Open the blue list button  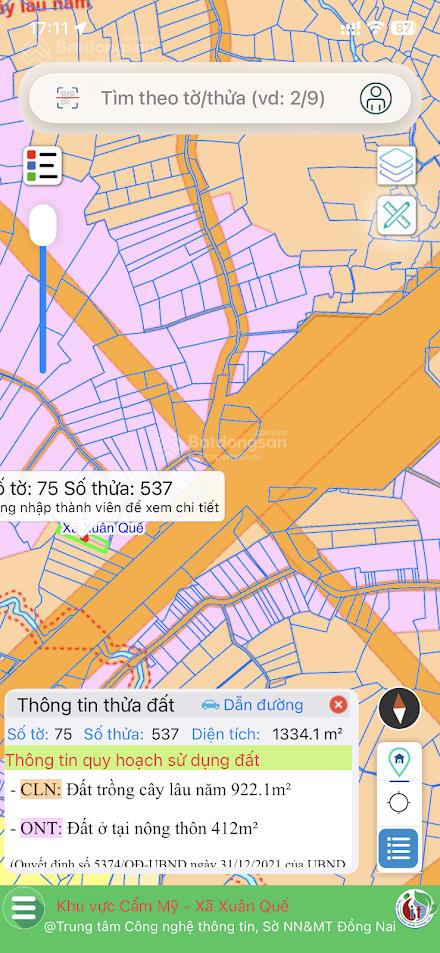point(398,848)
